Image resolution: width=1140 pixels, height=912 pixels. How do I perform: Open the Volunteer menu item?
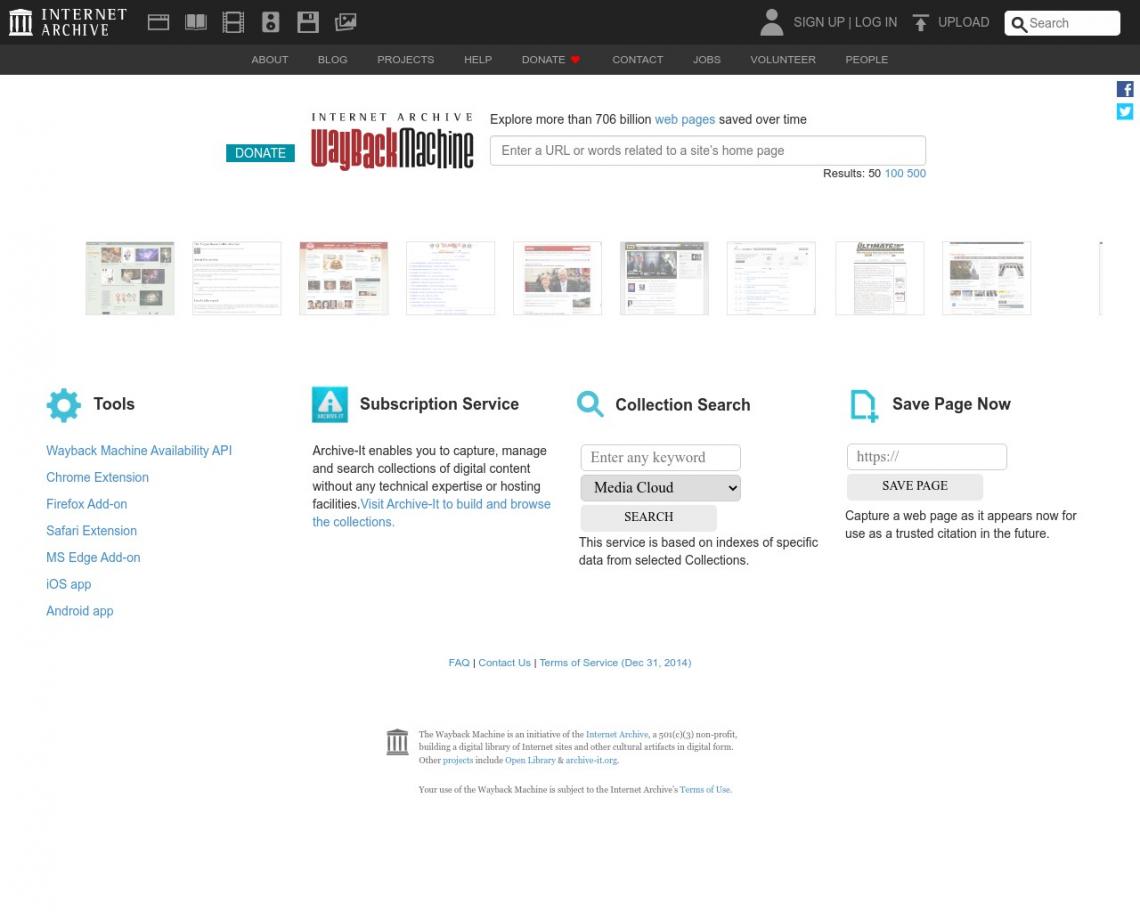pos(783,60)
